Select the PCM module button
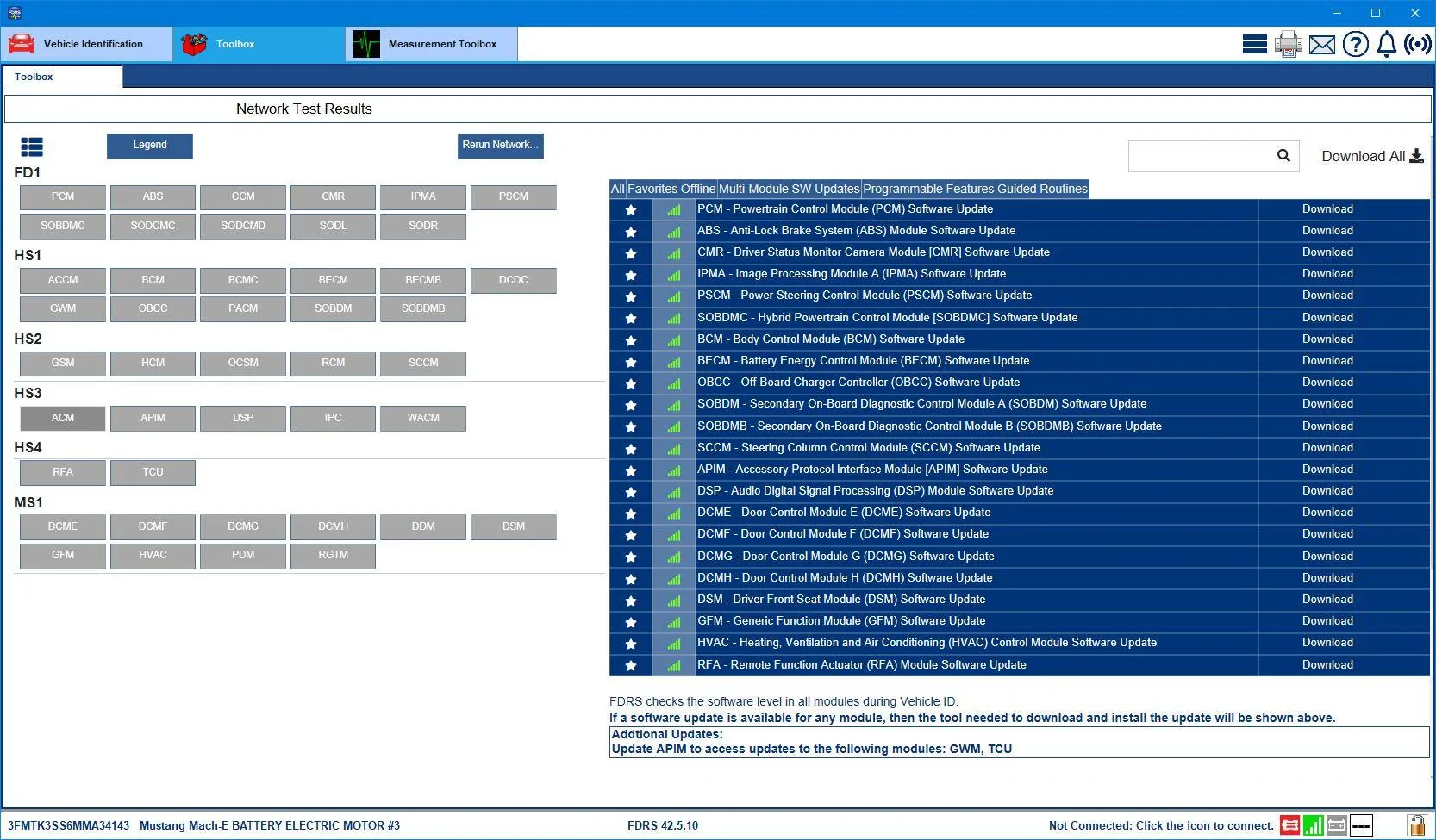The width and height of the screenshot is (1436, 840). [63, 197]
